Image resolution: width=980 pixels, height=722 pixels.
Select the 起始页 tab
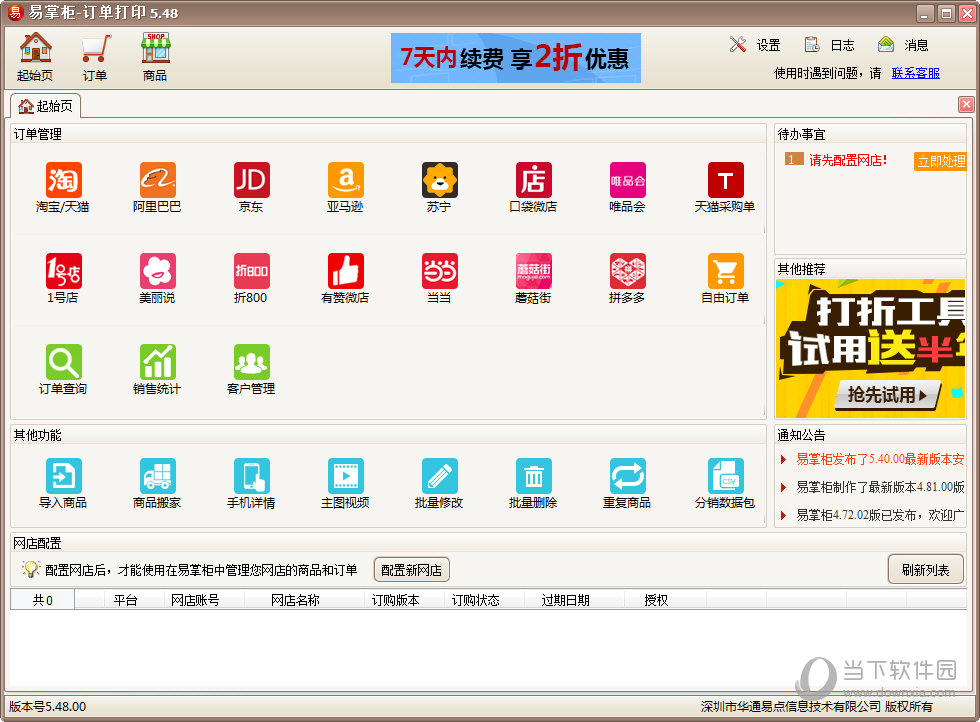(46, 106)
